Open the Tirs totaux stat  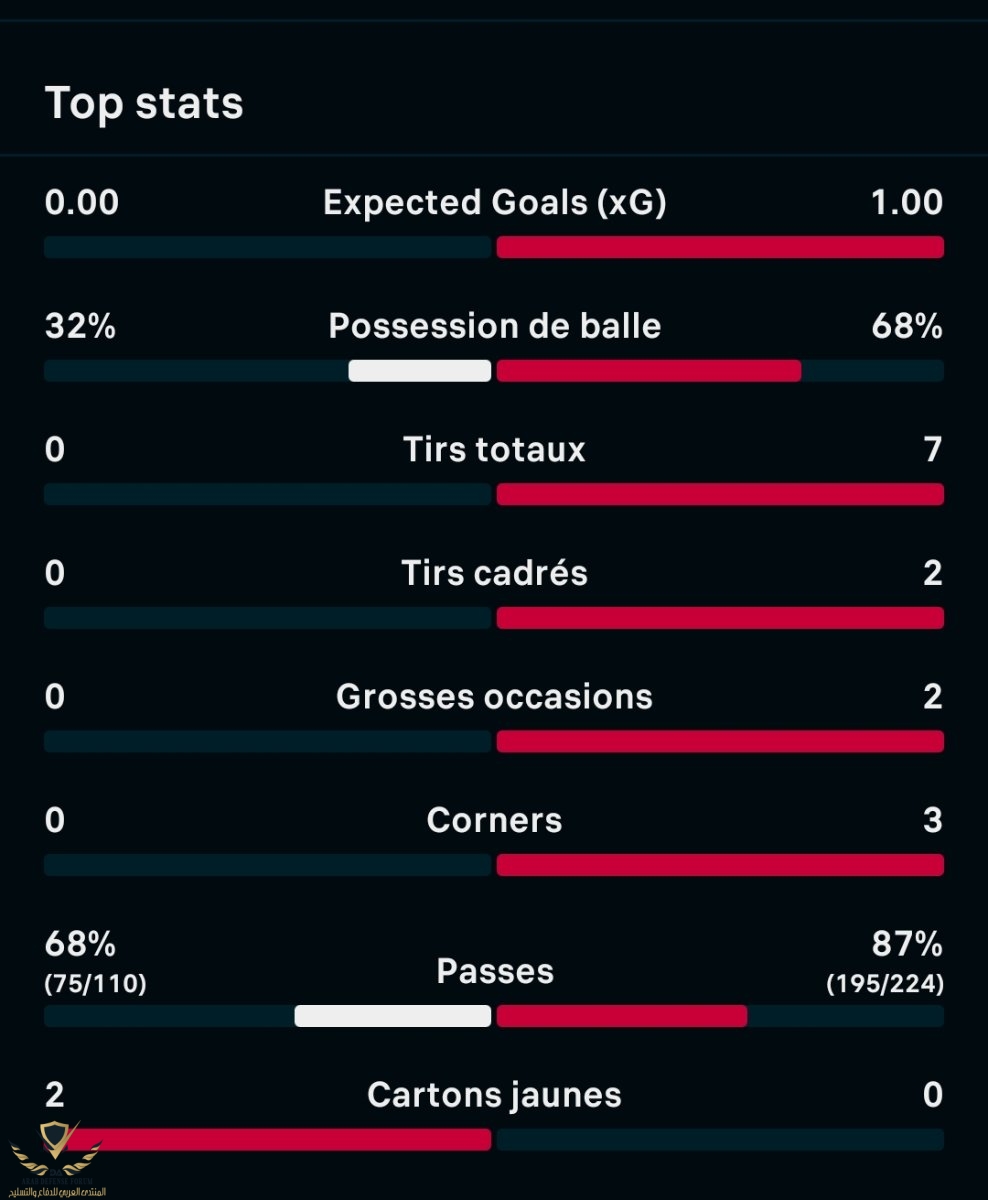tap(494, 449)
